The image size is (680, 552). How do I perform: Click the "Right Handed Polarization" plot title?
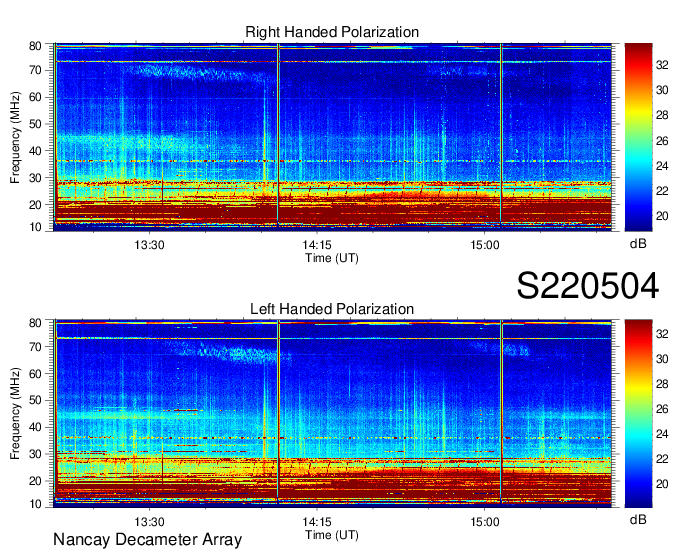[x=332, y=32]
